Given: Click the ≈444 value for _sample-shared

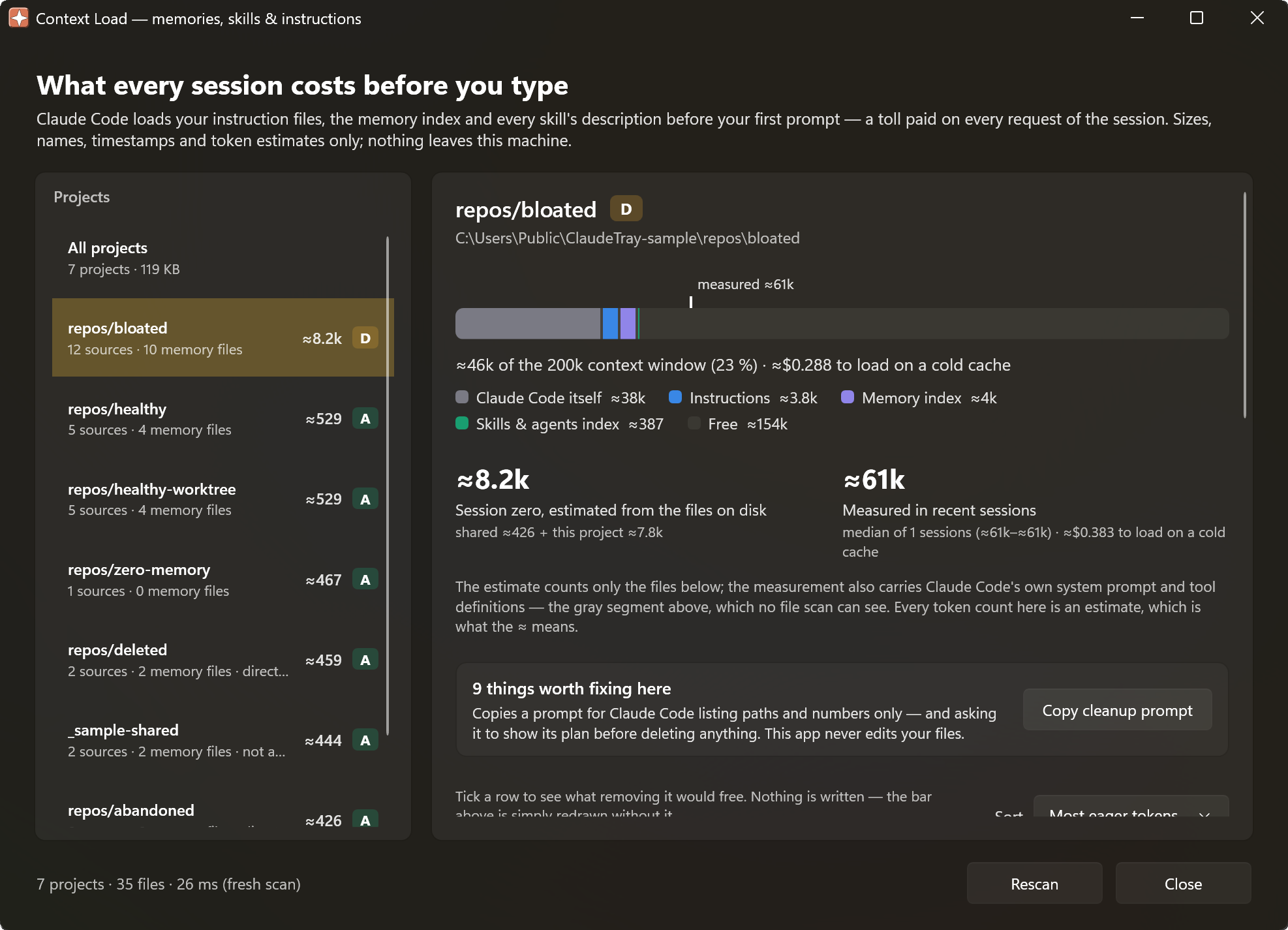Looking at the screenshot, I should [324, 740].
